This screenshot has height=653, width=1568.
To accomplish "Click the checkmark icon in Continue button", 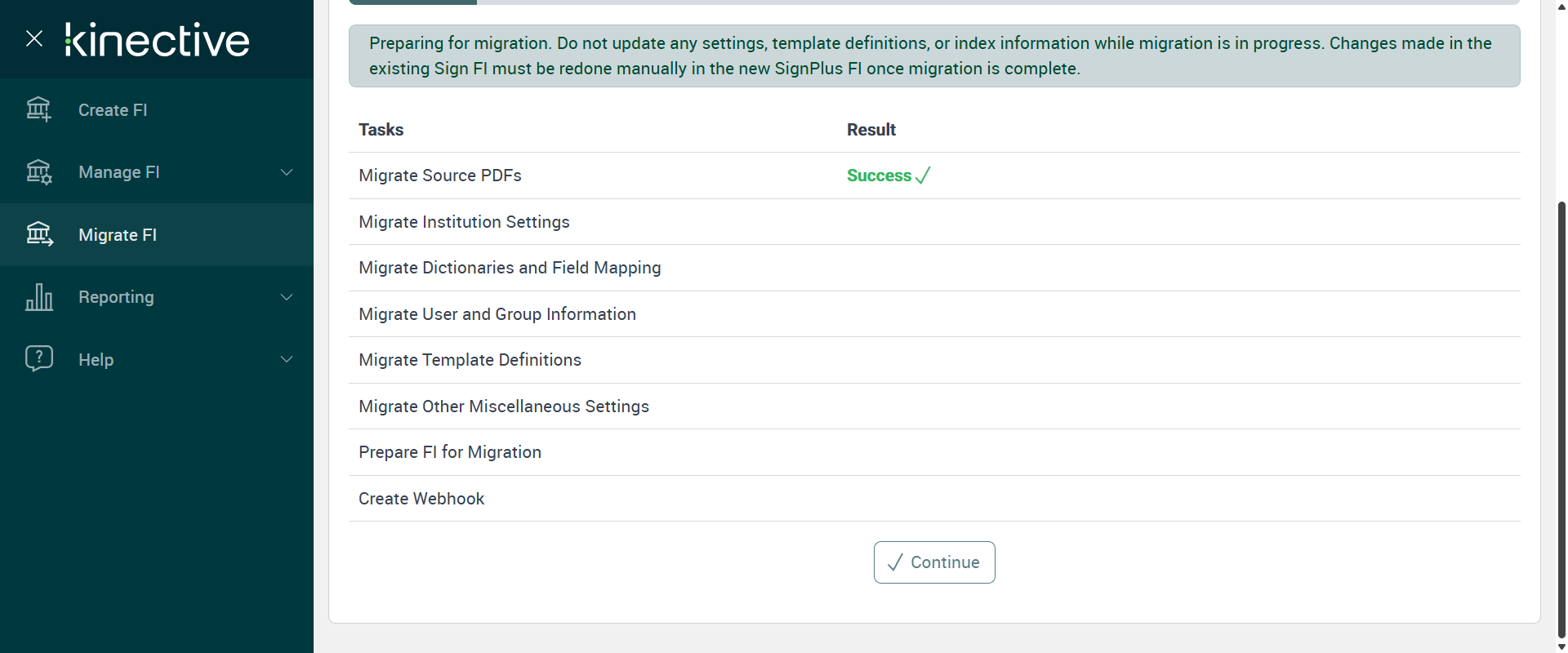I will (895, 562).
